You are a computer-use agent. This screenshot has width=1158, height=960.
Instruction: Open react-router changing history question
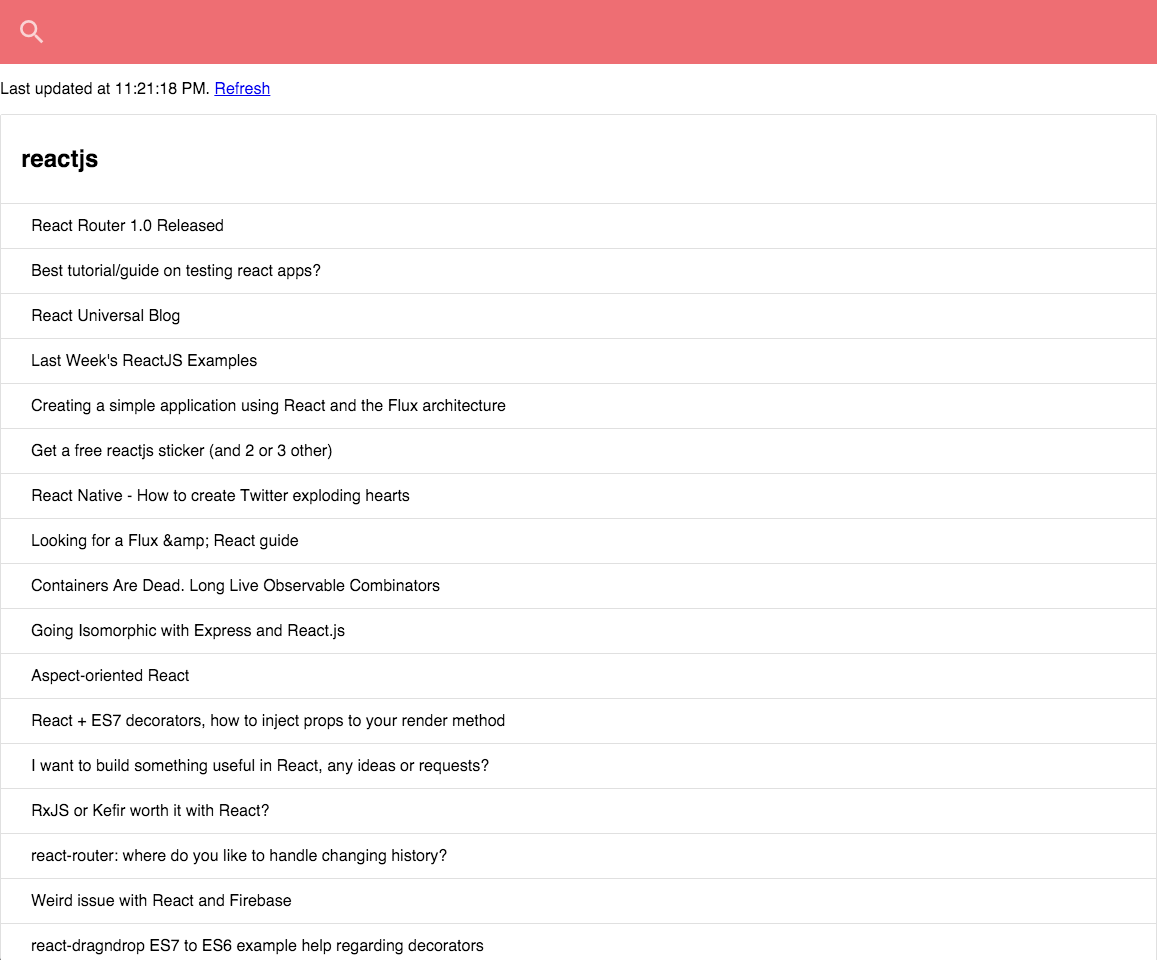[x=578, y=857]
